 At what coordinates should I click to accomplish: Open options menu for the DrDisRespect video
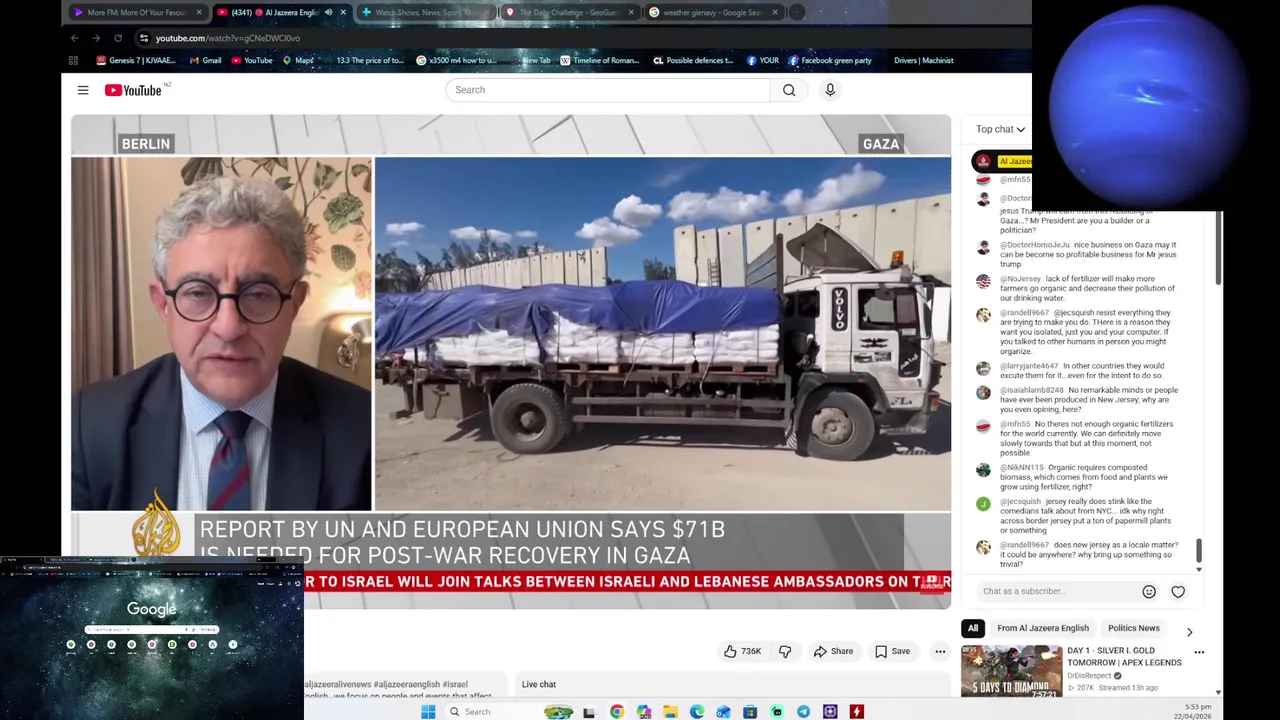pos(1199,652)
